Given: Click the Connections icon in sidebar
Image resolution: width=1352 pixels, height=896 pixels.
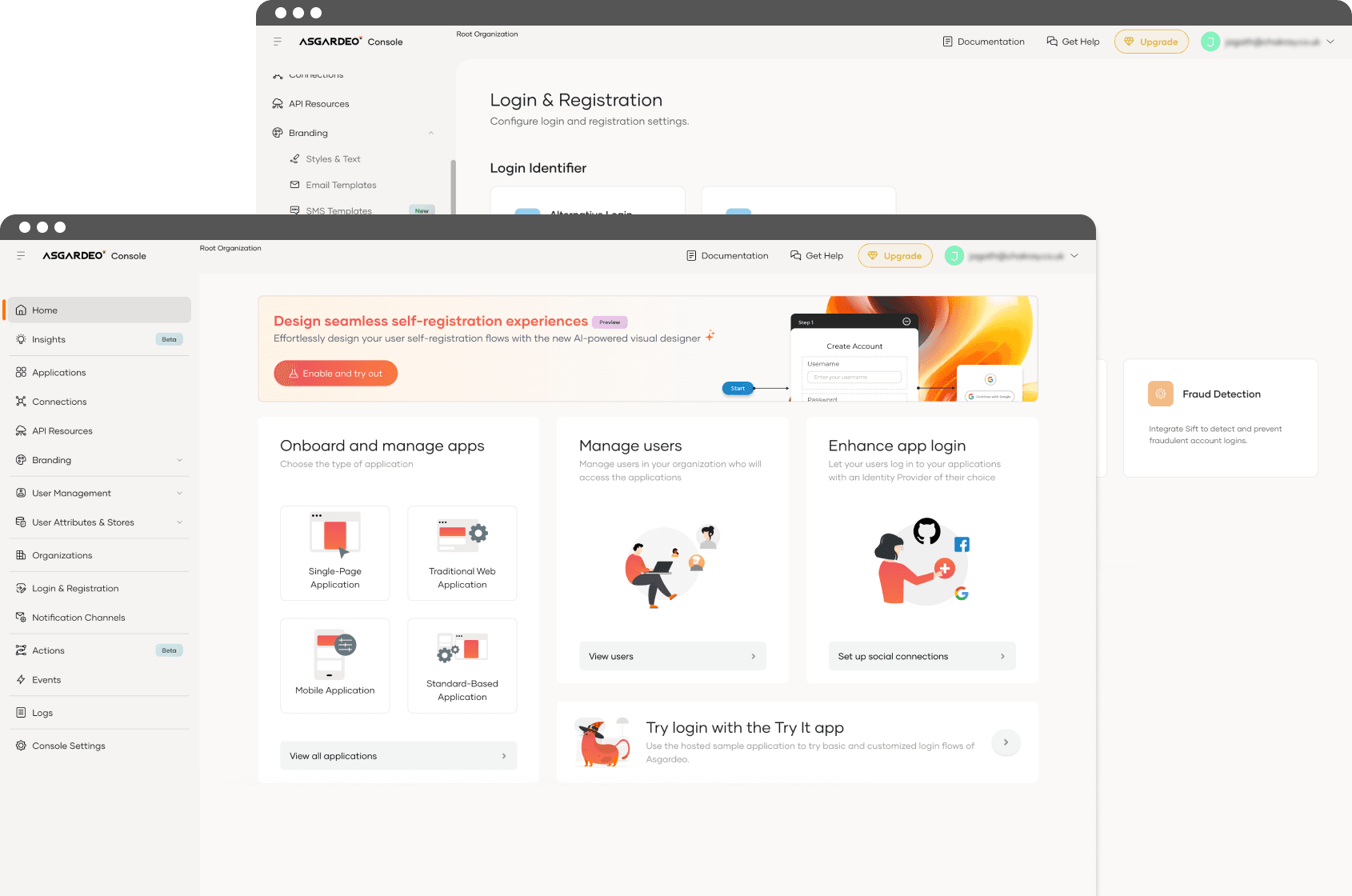Looking at the screenshot, I should click(x=21, y=402).
